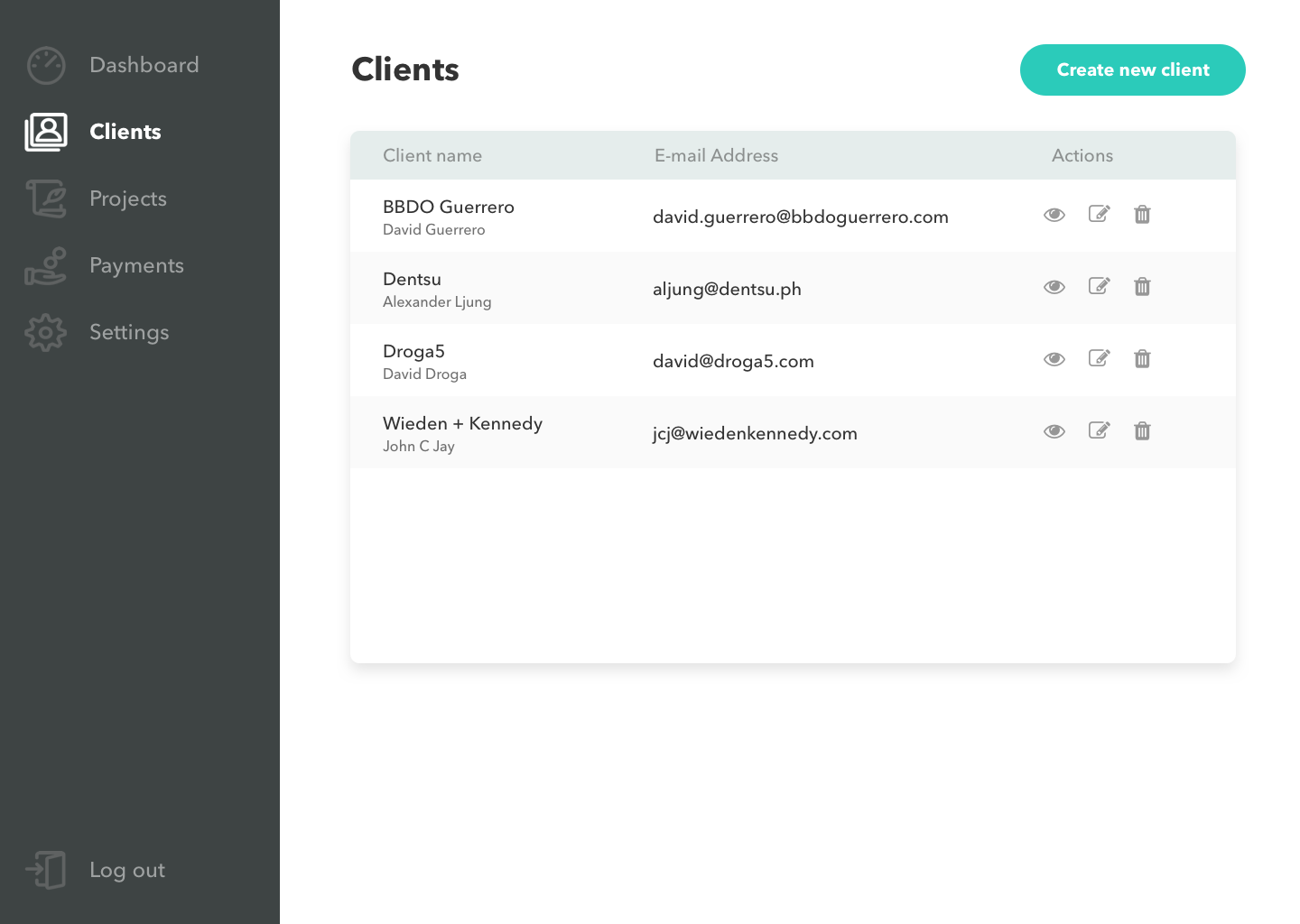
Task: Delete the BBDO Guerrero client
Action: [1142, 214]
